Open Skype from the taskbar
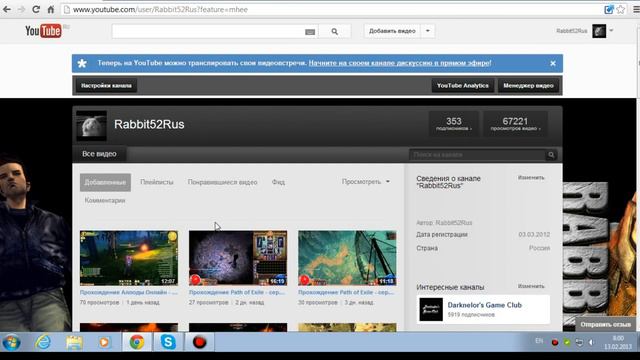Viewport: 640px width, 360px height. [x=168, y=342]
